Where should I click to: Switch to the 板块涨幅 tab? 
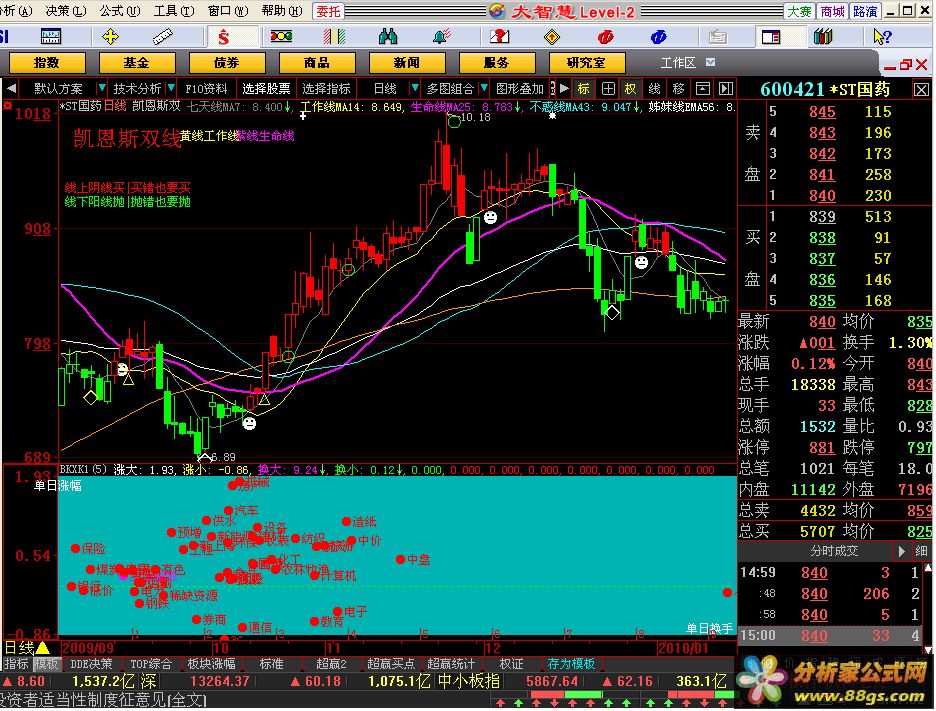pos(211,664)
